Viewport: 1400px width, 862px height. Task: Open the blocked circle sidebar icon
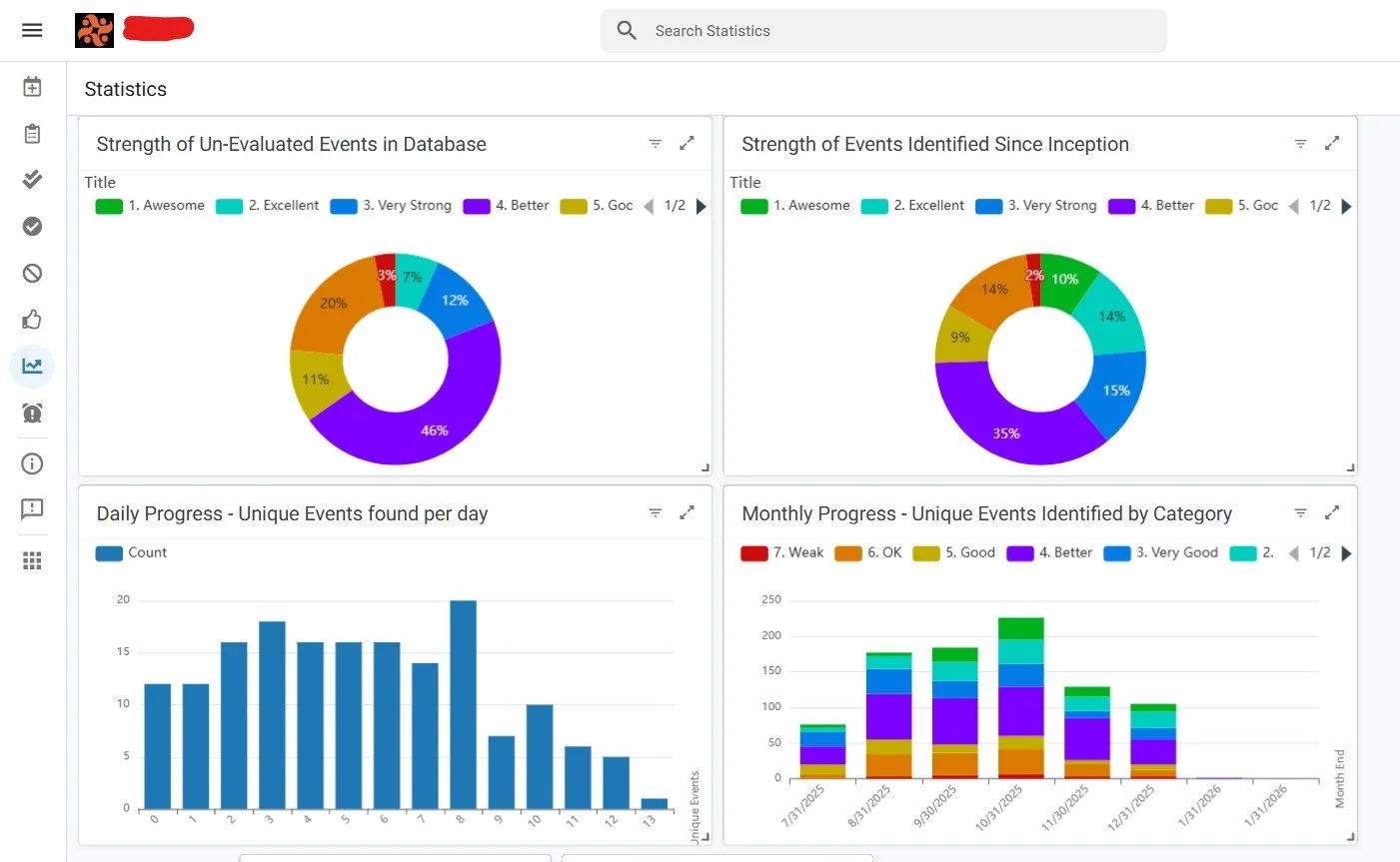[x=32, y=273]
